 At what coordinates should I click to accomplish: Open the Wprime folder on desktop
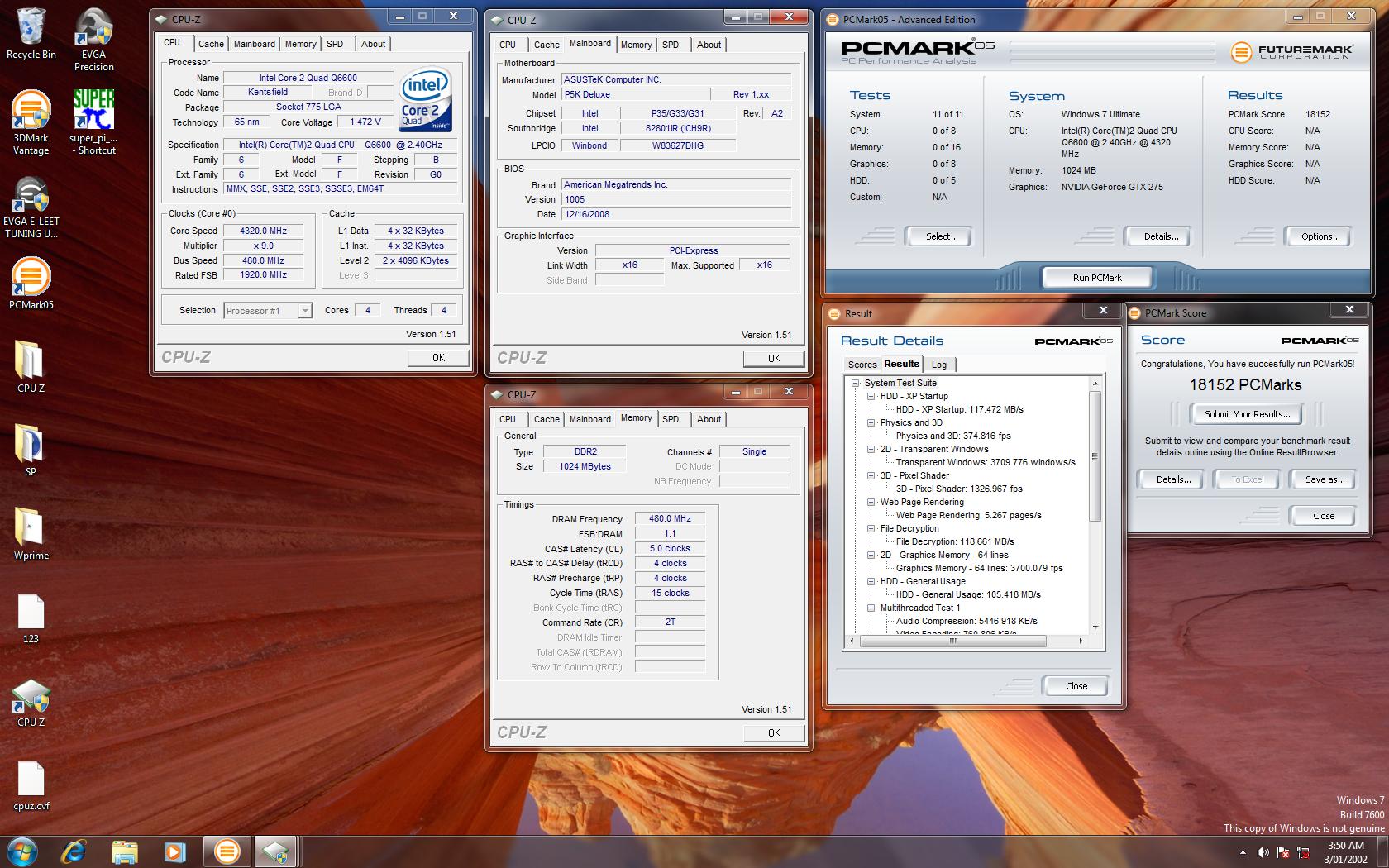pyautogui.click(x=31, y=533)
